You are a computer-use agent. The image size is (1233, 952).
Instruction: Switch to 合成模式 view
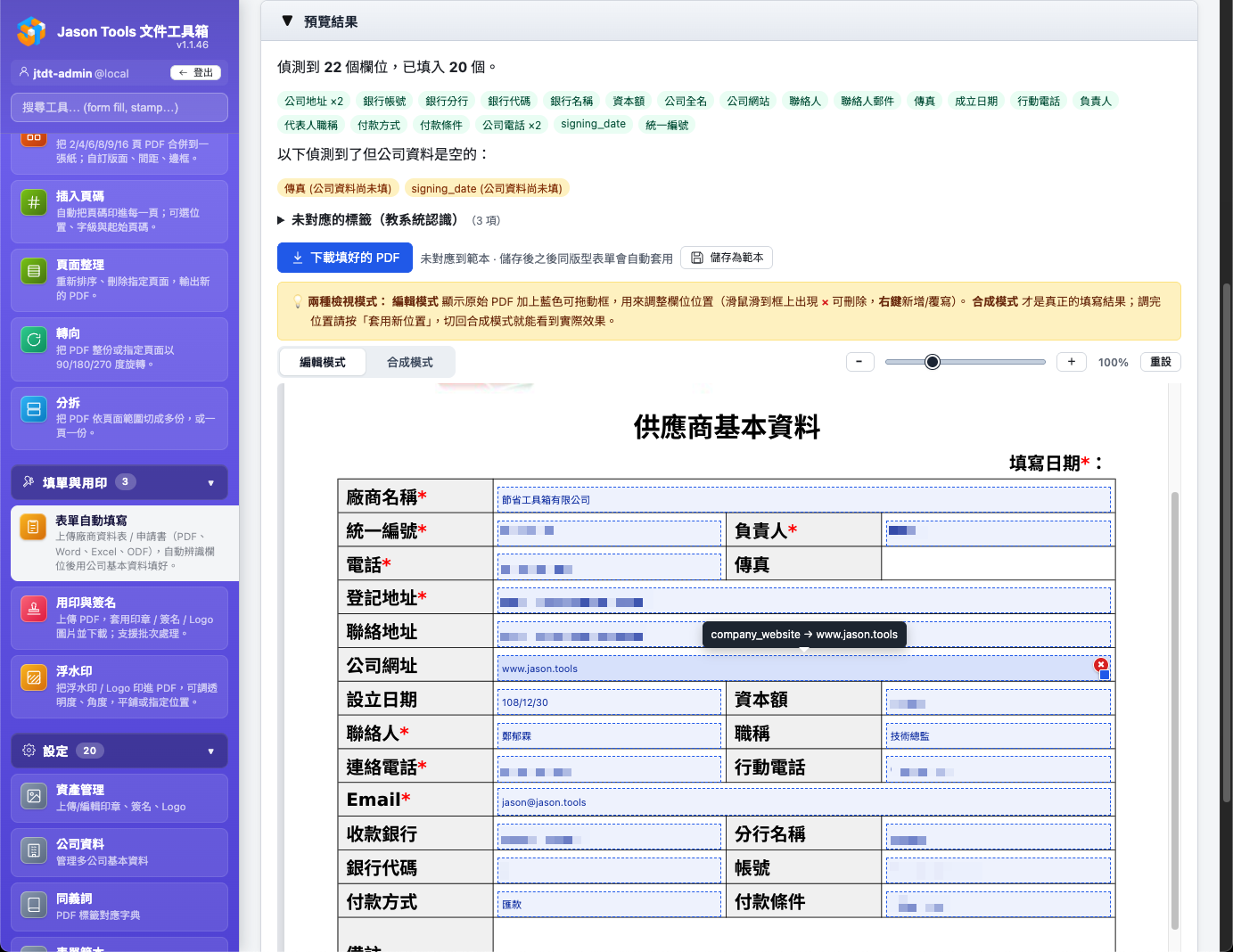click(x=411, y=362)
